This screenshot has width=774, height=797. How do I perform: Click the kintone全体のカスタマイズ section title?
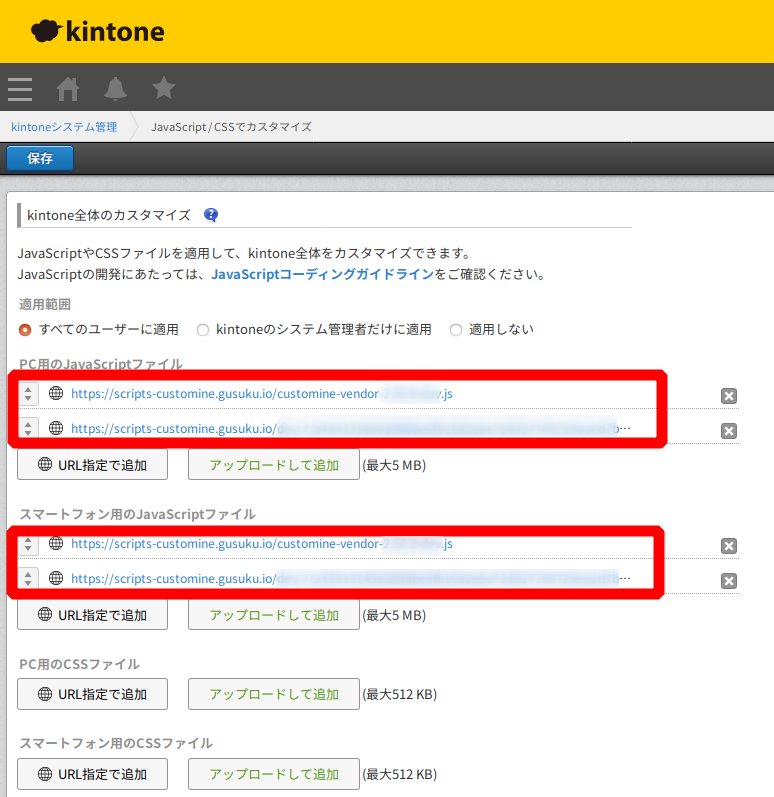click(x=109, y=215)
